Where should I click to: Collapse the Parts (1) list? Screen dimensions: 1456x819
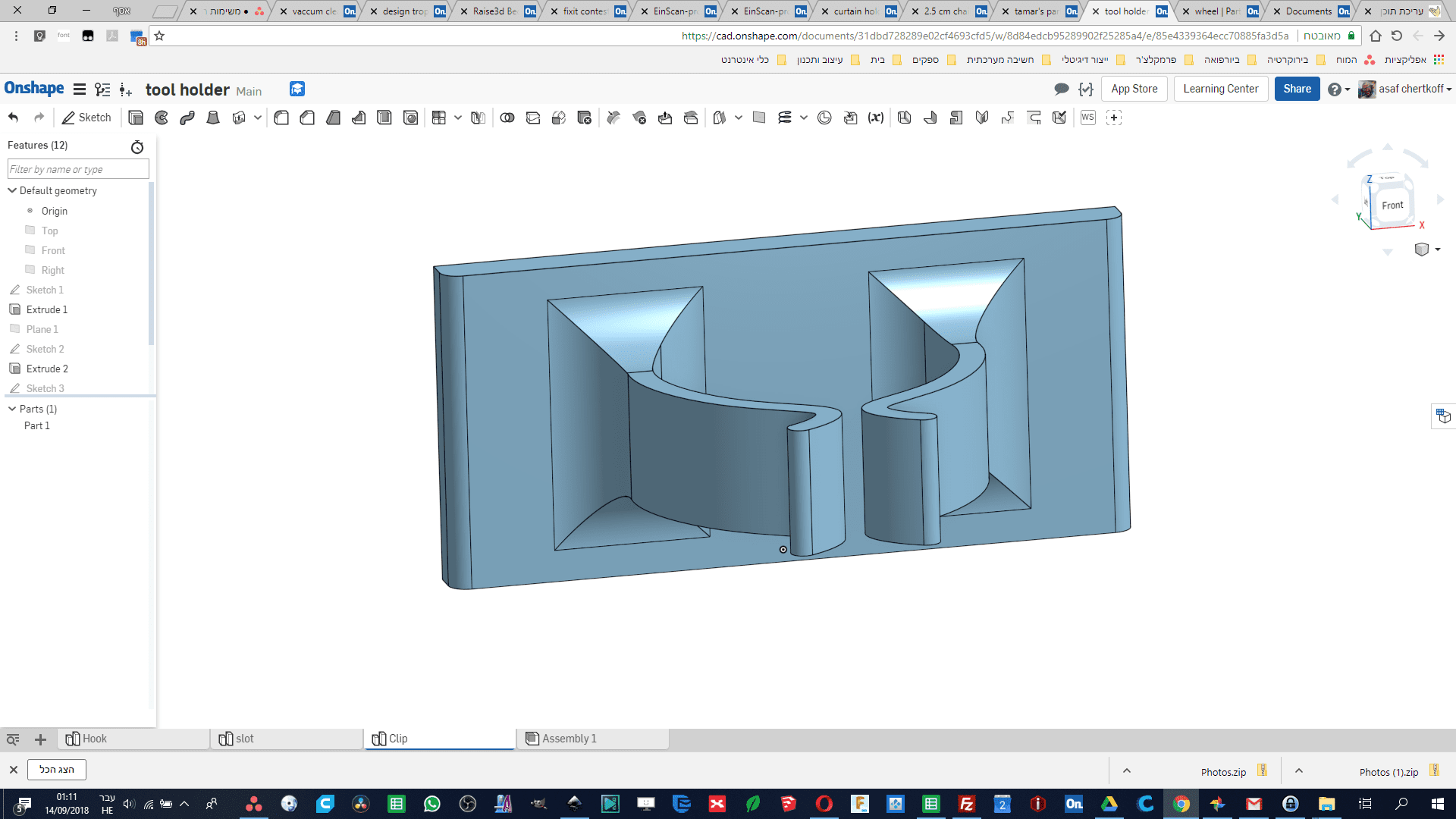12,409
